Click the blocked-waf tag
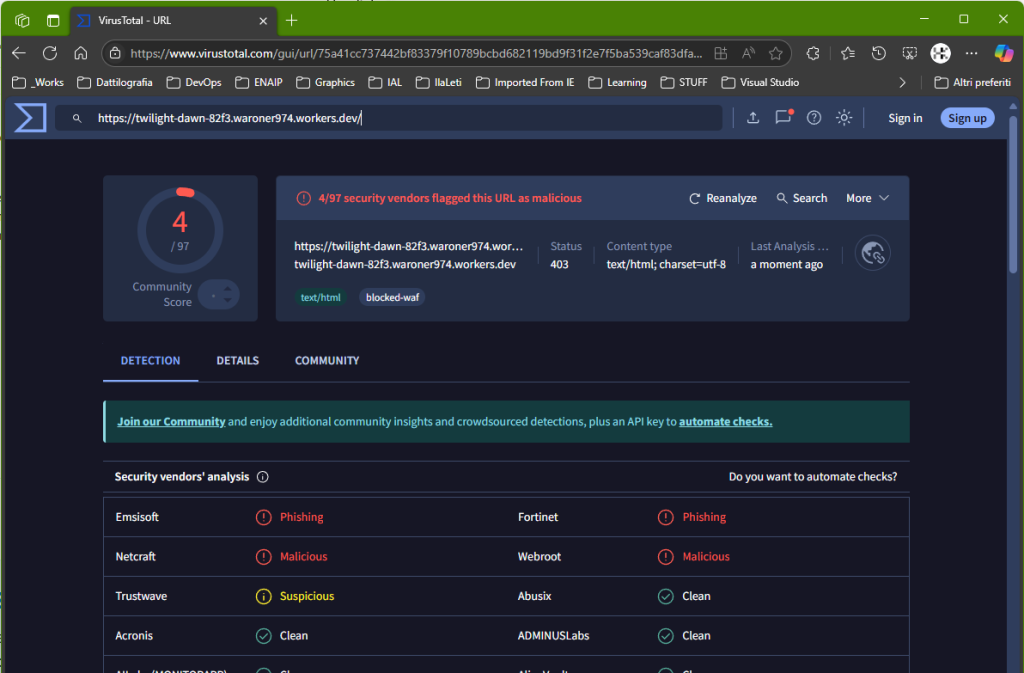Screen dimensions: 1024x673 [392, 298]
